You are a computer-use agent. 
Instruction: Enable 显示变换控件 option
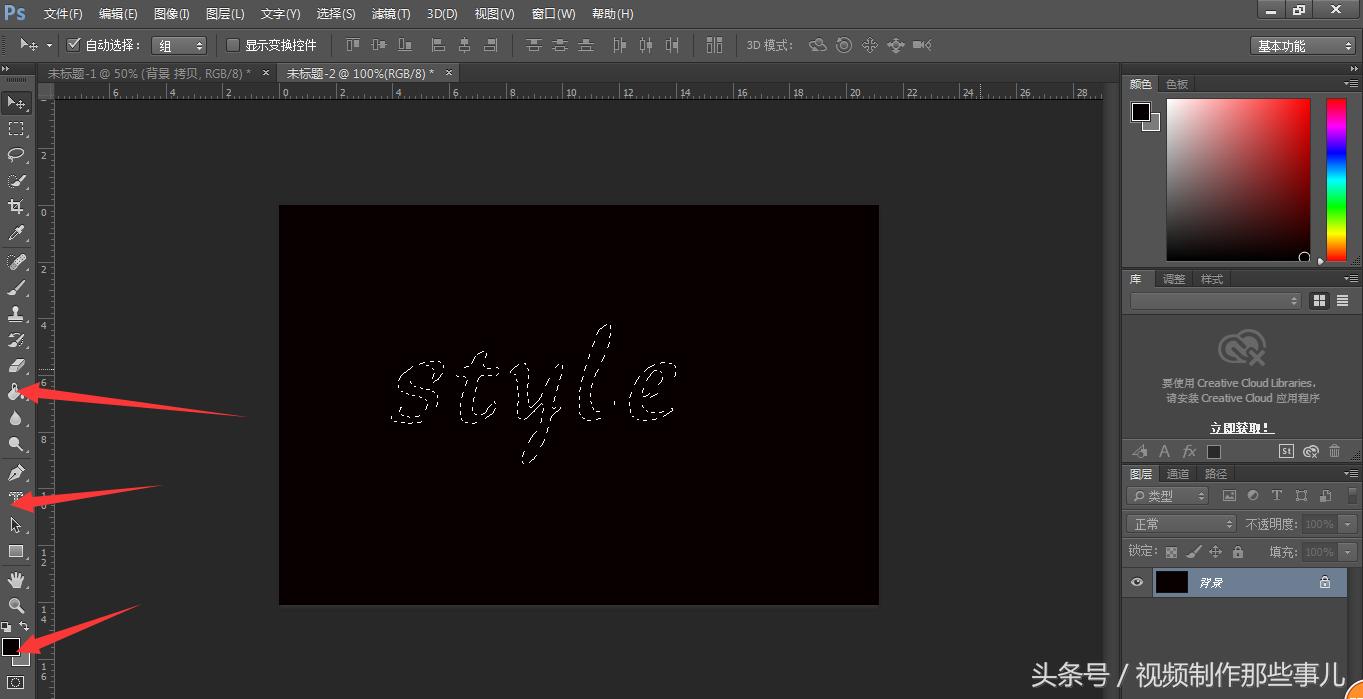click(x=231, y=44)
